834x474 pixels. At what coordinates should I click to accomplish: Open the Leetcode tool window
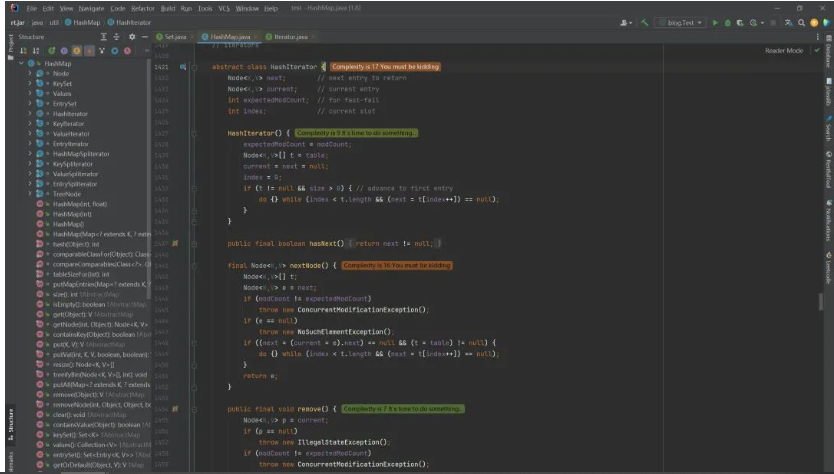pos(828,269)
